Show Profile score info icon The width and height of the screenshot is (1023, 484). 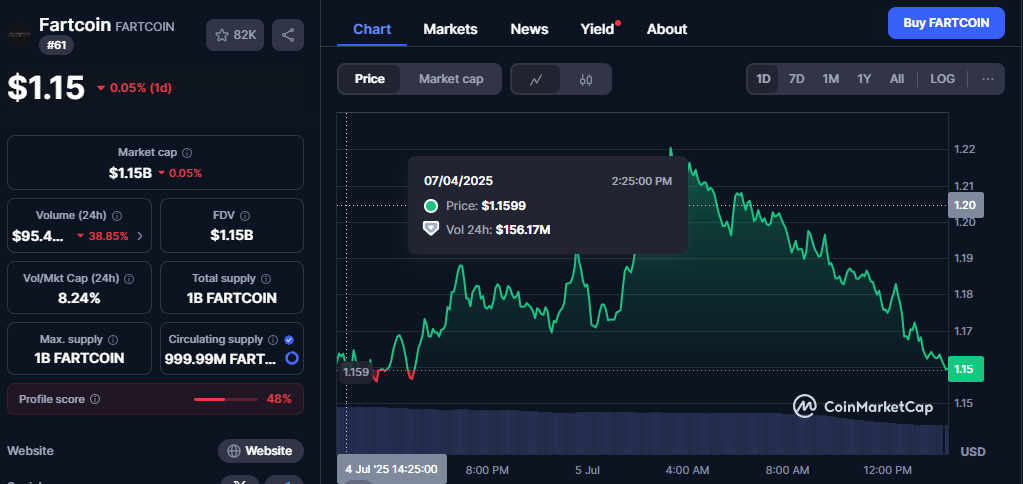pyautogui.click(x=95, y=399)
